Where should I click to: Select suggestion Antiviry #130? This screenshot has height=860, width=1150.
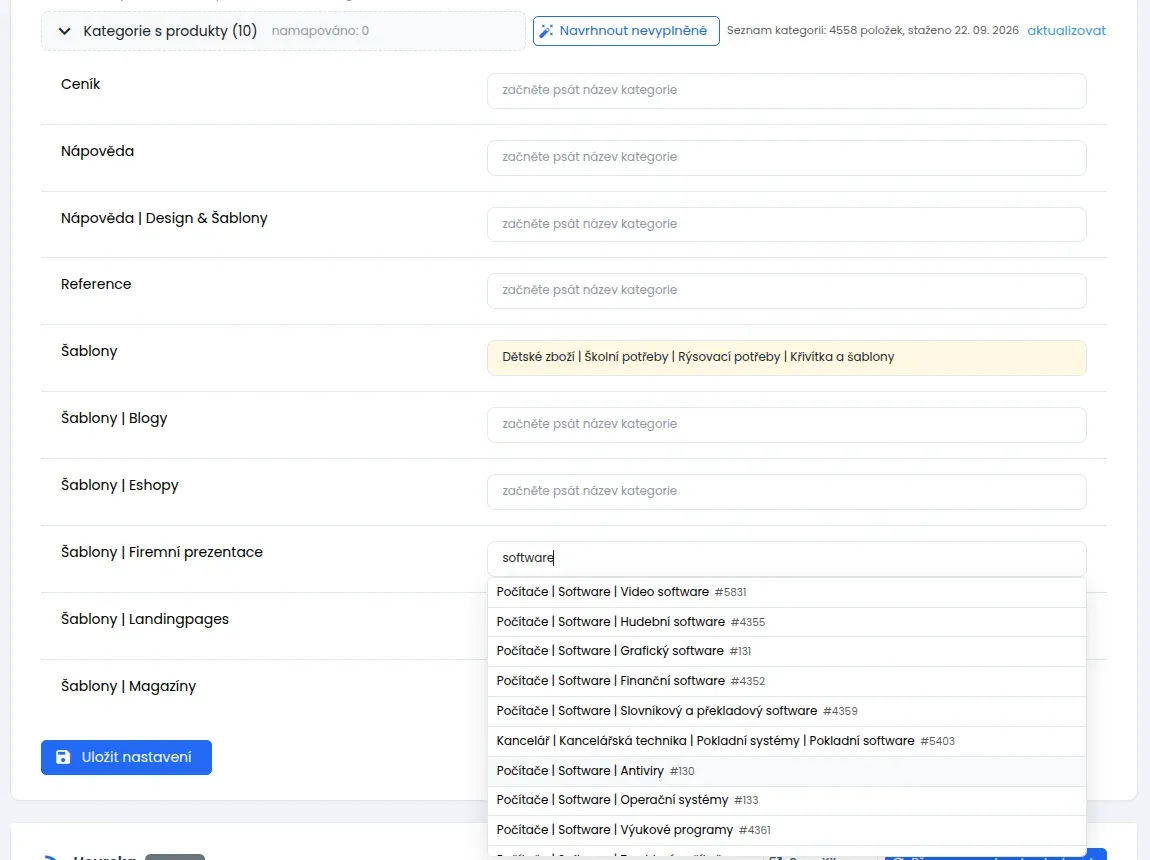click(786, 771)
